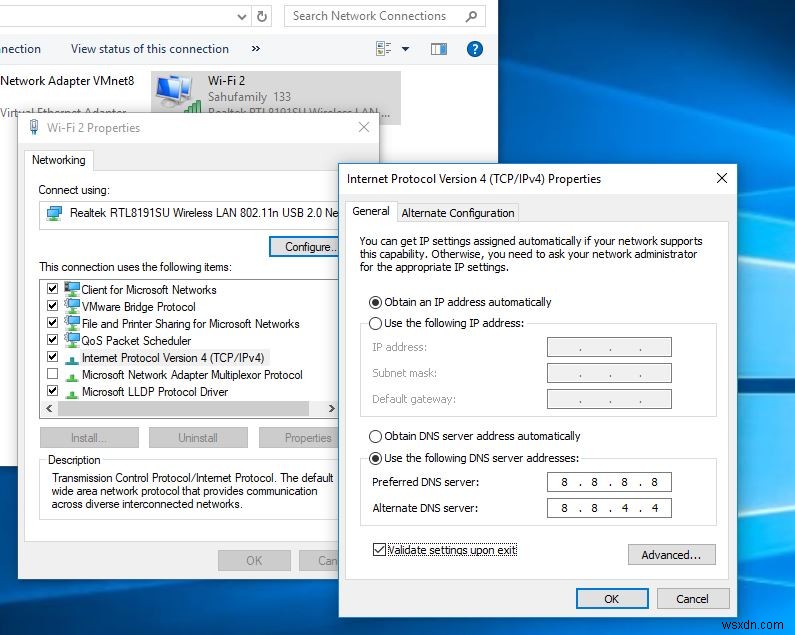
Task: Toggle QoS Packet Scheduler checkbox
Action: tap(52, 339)
